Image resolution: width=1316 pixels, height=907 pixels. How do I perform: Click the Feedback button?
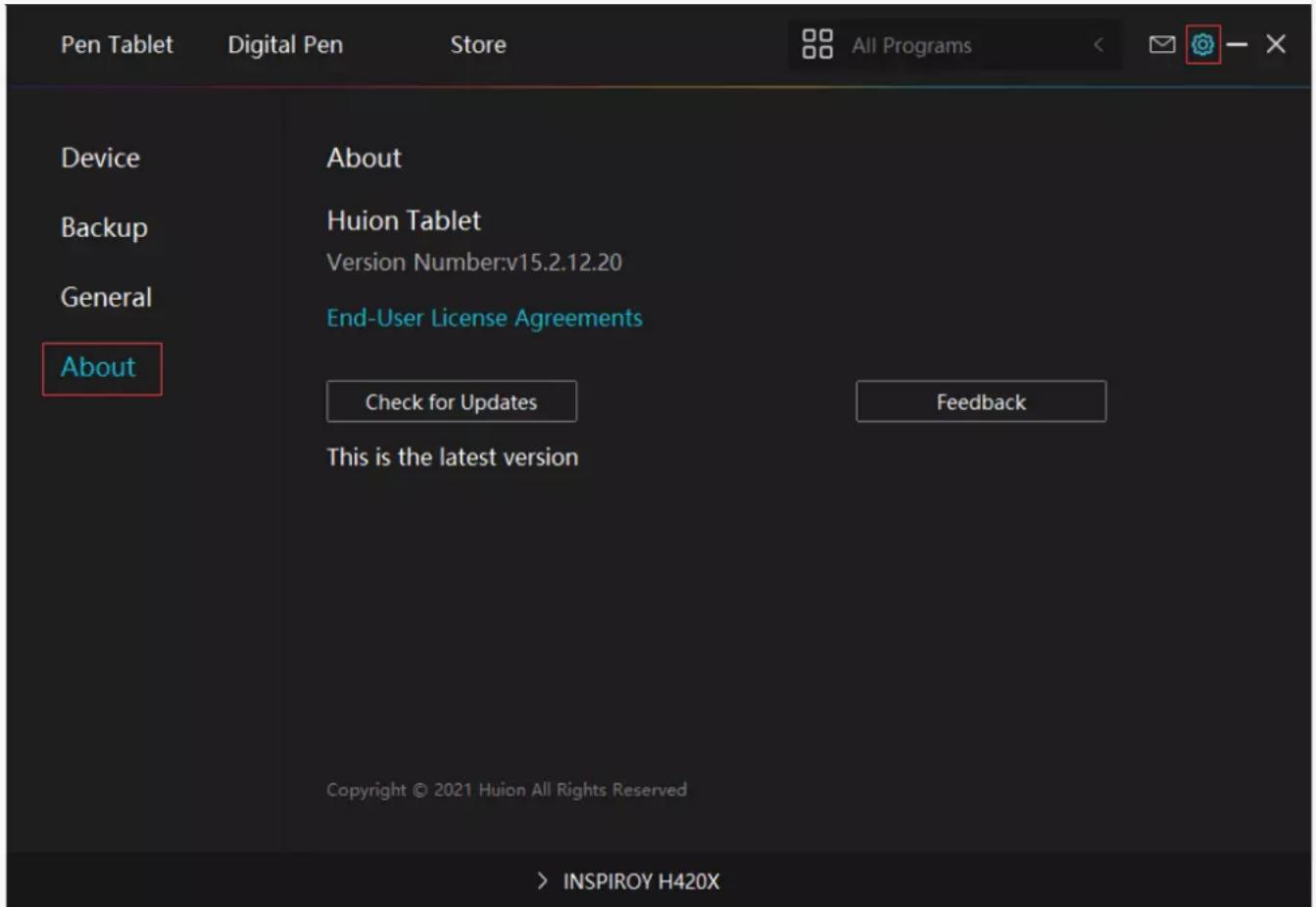981,402
